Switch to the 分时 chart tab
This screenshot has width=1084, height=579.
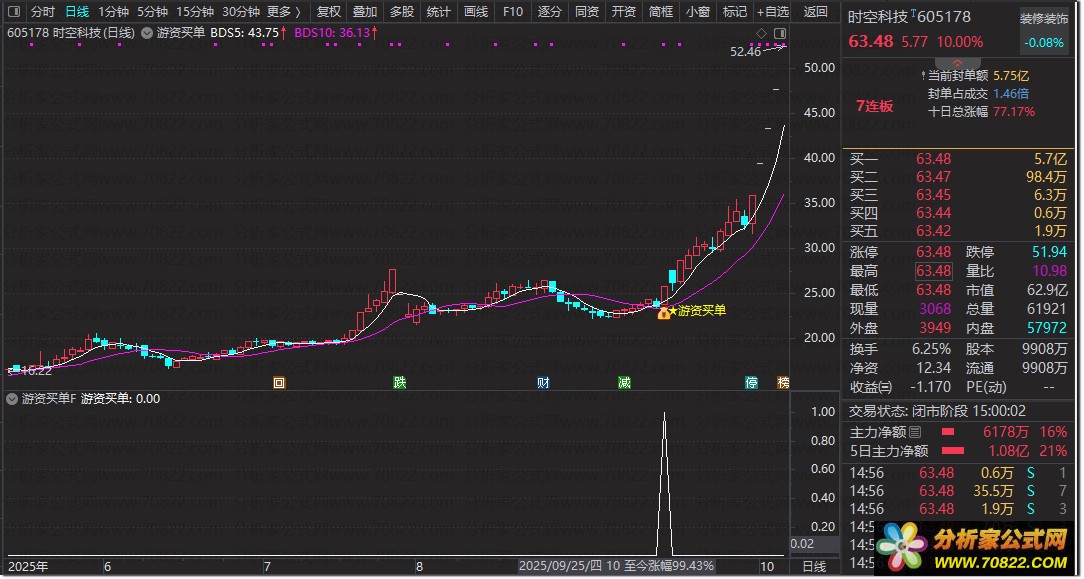pyautogui.click(x=42, y=12)
